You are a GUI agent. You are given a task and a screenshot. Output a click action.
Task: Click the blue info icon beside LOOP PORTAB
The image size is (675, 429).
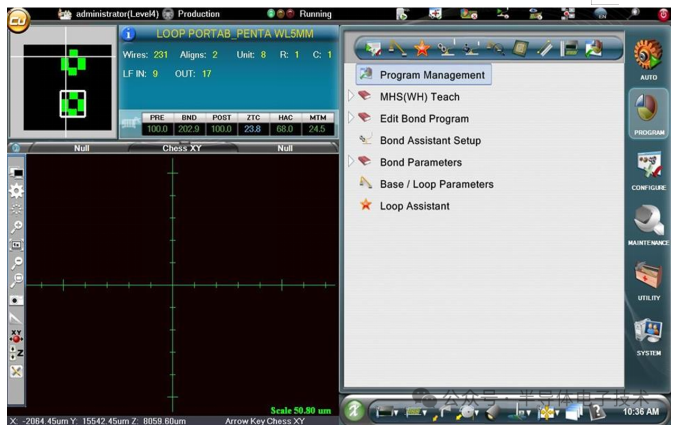pyautogui.click(x=128, y=34)
